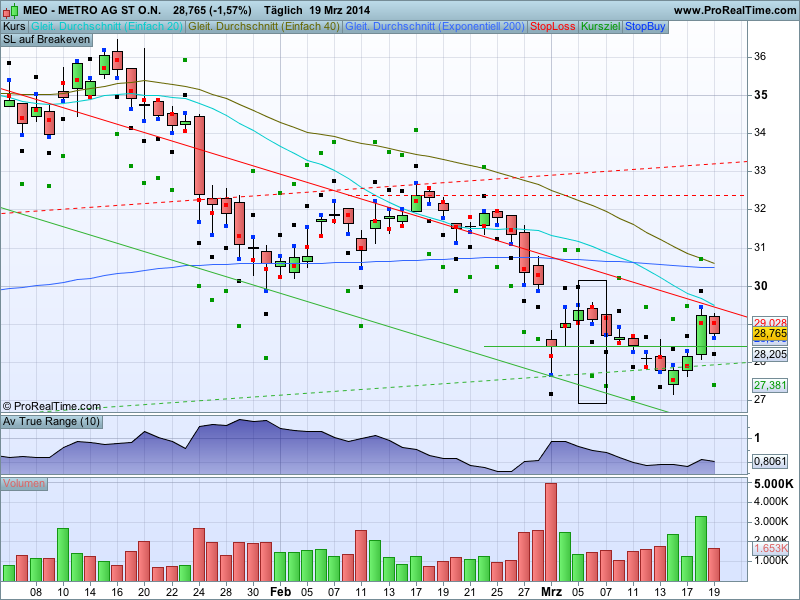The height and width of the screenshot is (600, 800).
Task: Click the 33 price axis label
Action: [x=760, y=170]
